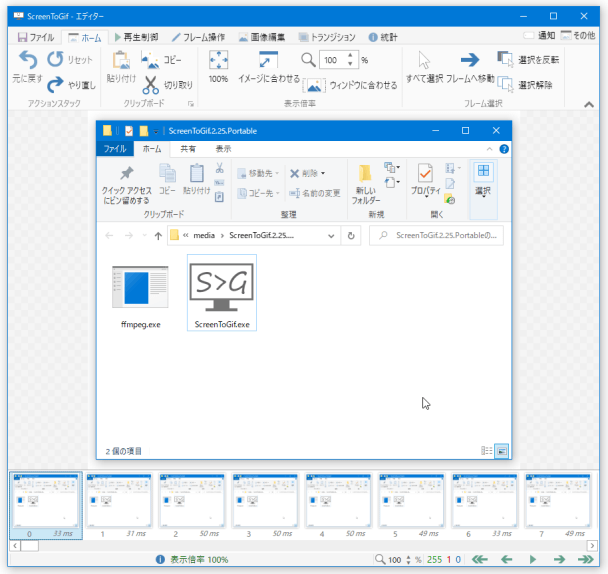Click the Reset (リセット) icon
This screenshot has height=574, width=608.
[54, 60]
